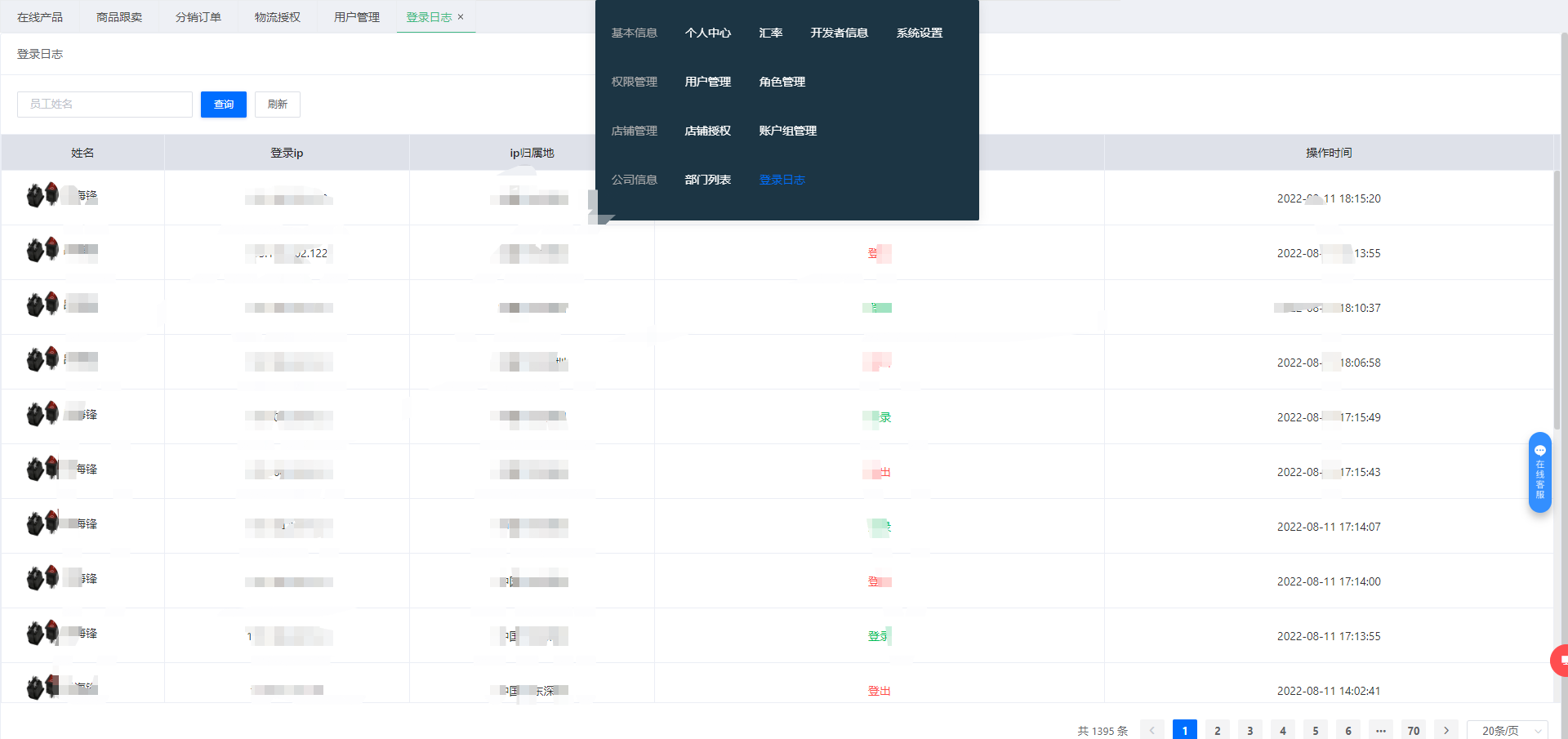Focus the 员工姓名 input field
This screenshot has width=1568, height=739.
click(105, 105)
